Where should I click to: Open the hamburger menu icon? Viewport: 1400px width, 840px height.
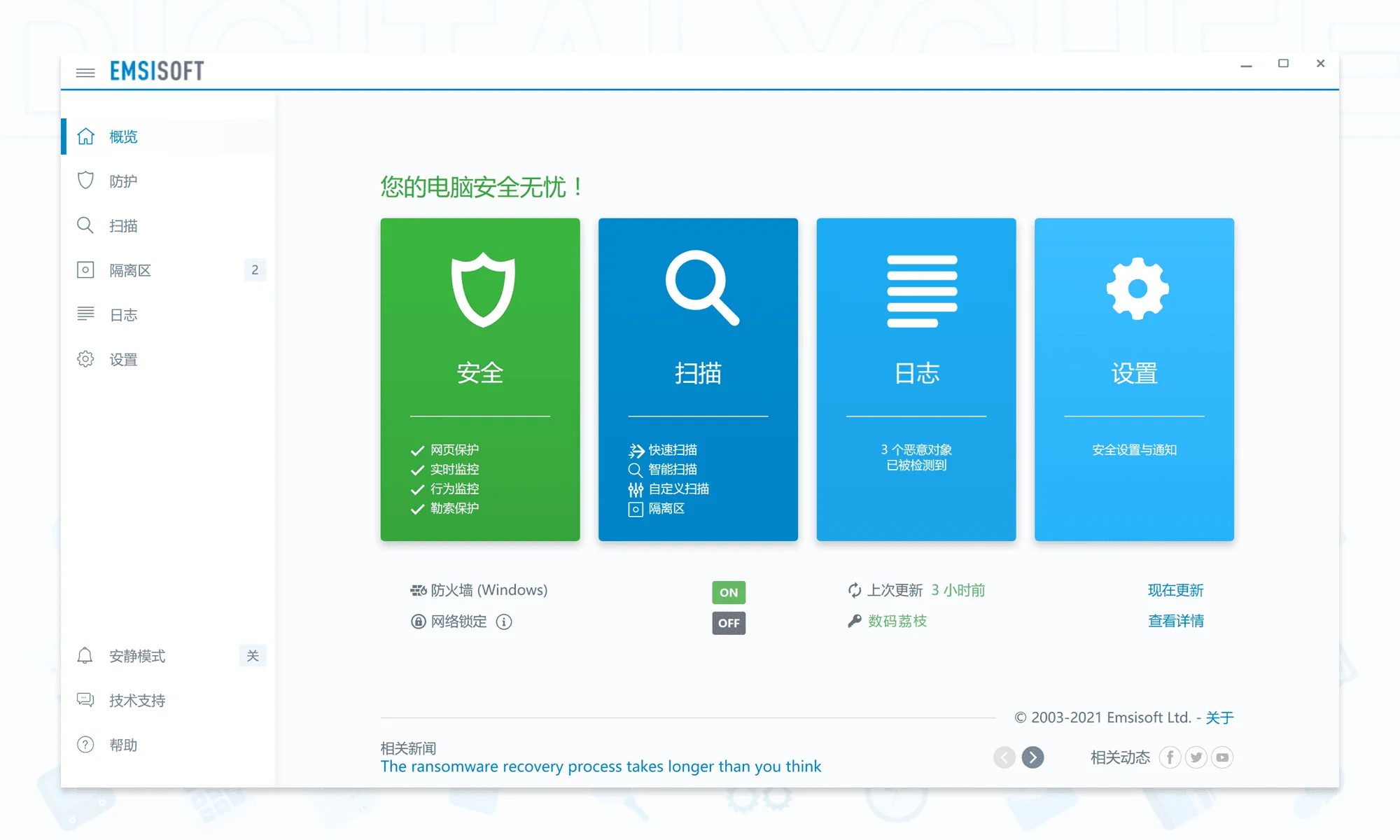coord(85,72)
